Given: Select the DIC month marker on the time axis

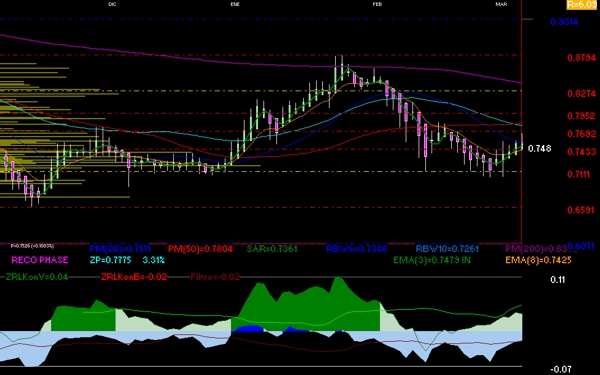Looking at the screenshot, I should pyautogui.click(x=112, y=4).
